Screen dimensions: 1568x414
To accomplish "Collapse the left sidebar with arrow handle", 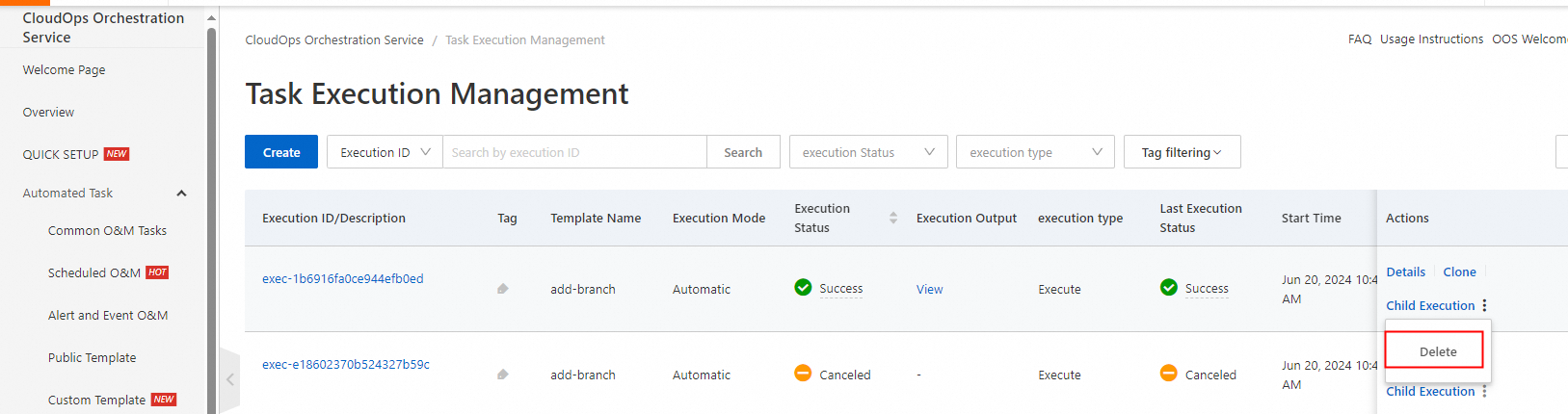I will [229, 379].
